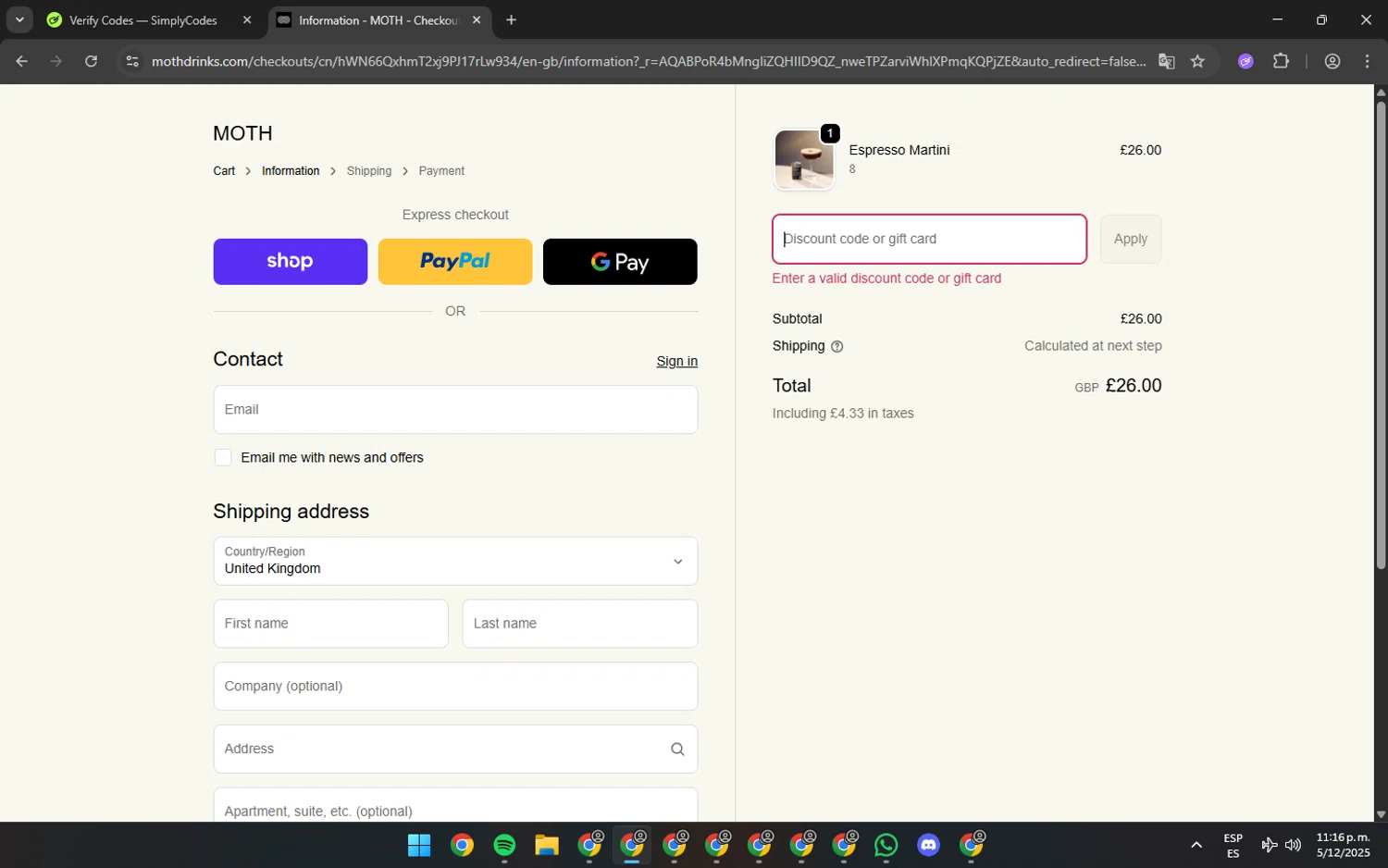Open the Chrome profile icon

(x=1332, y=61)
